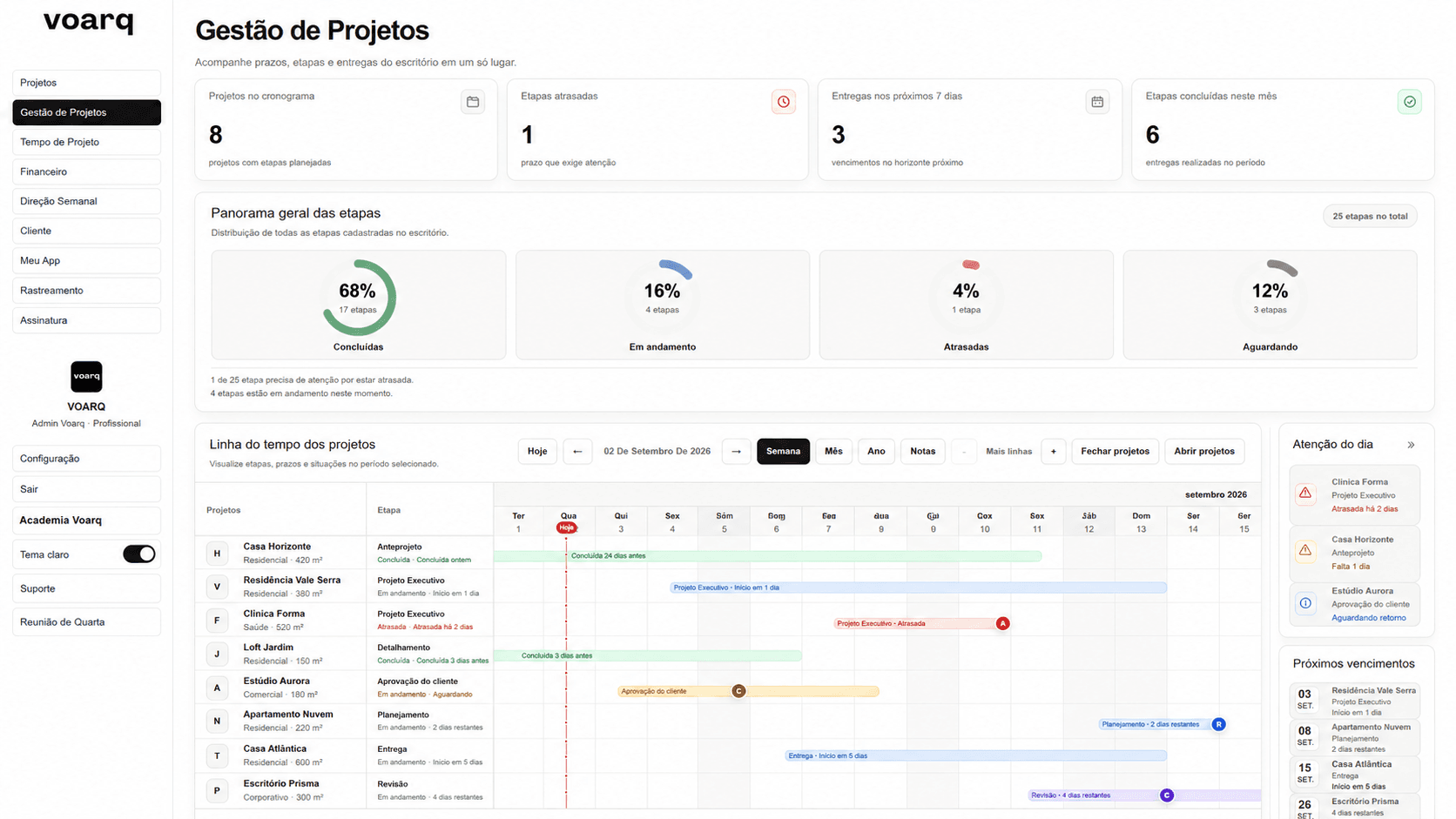Open Configuração in sidebar
Viewport: 1456px width, 819px height.
coord(86,459)
